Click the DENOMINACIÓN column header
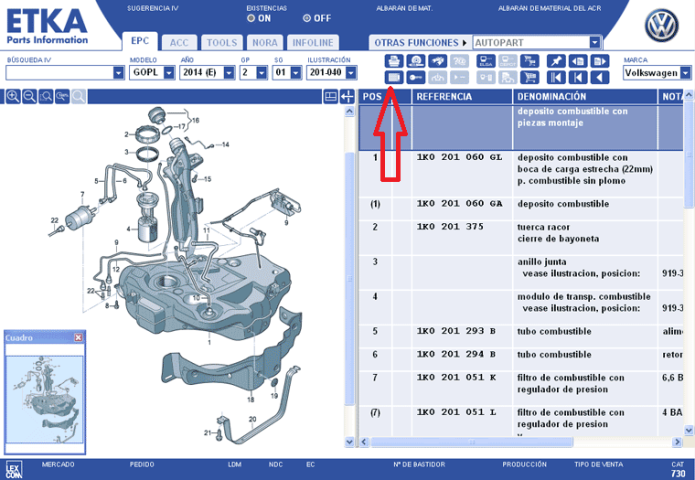695x480 pixels. pos(585,97)
